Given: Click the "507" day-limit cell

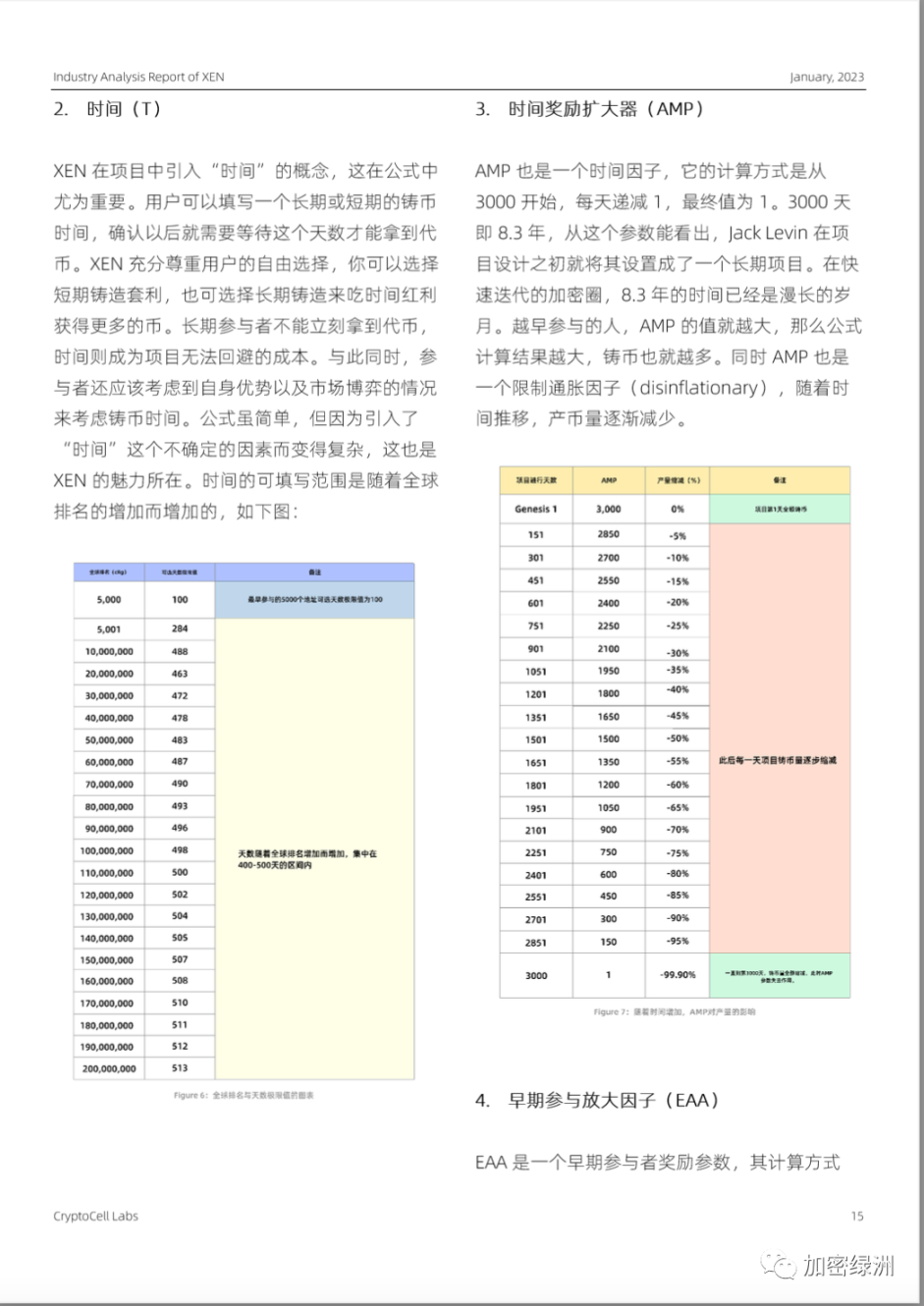Looking at the screenshot, I should pyautogui.click(x=180, y=959).
